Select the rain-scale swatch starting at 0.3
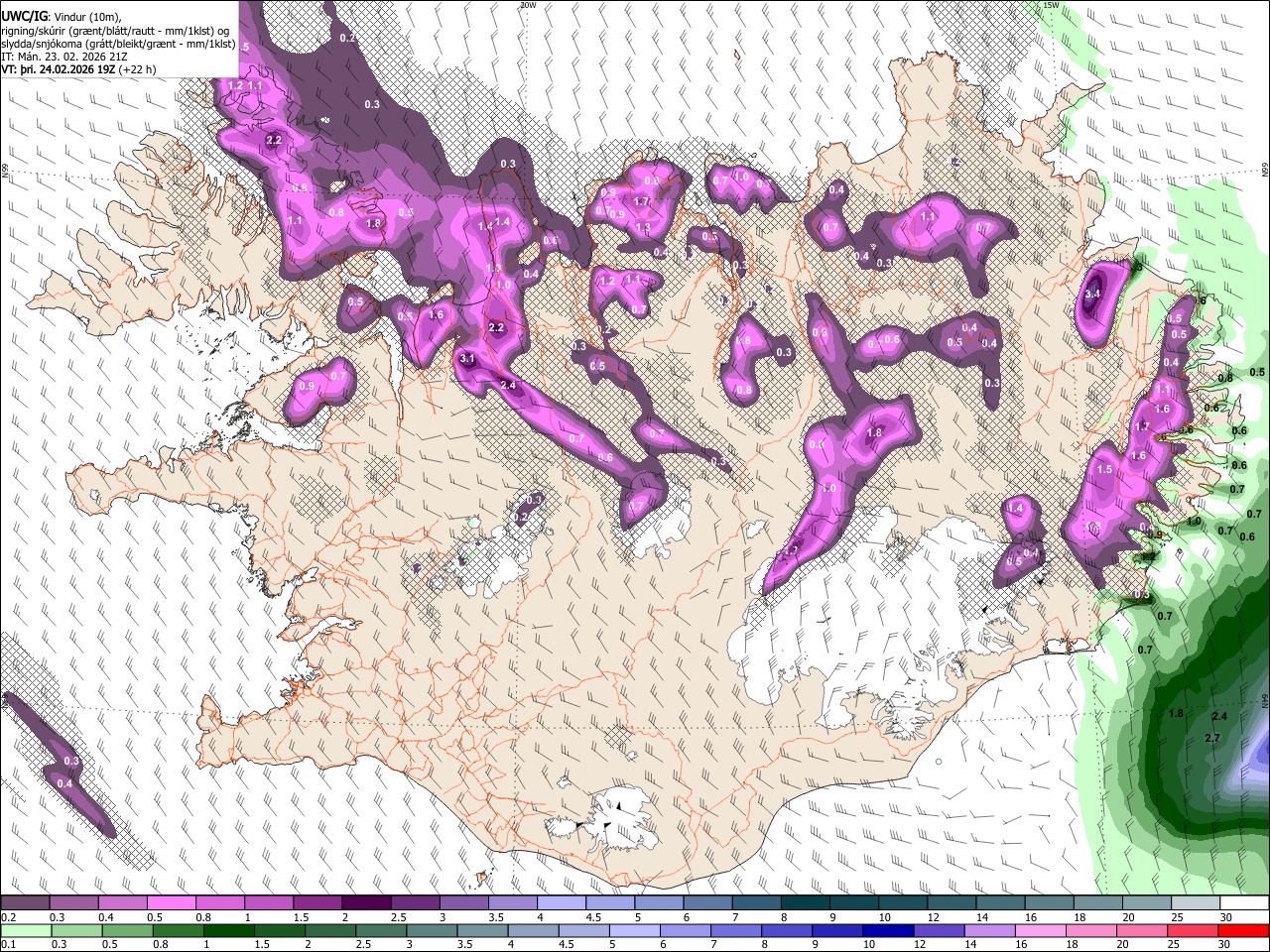This screenshot has width=1270, height=952. 77,931
